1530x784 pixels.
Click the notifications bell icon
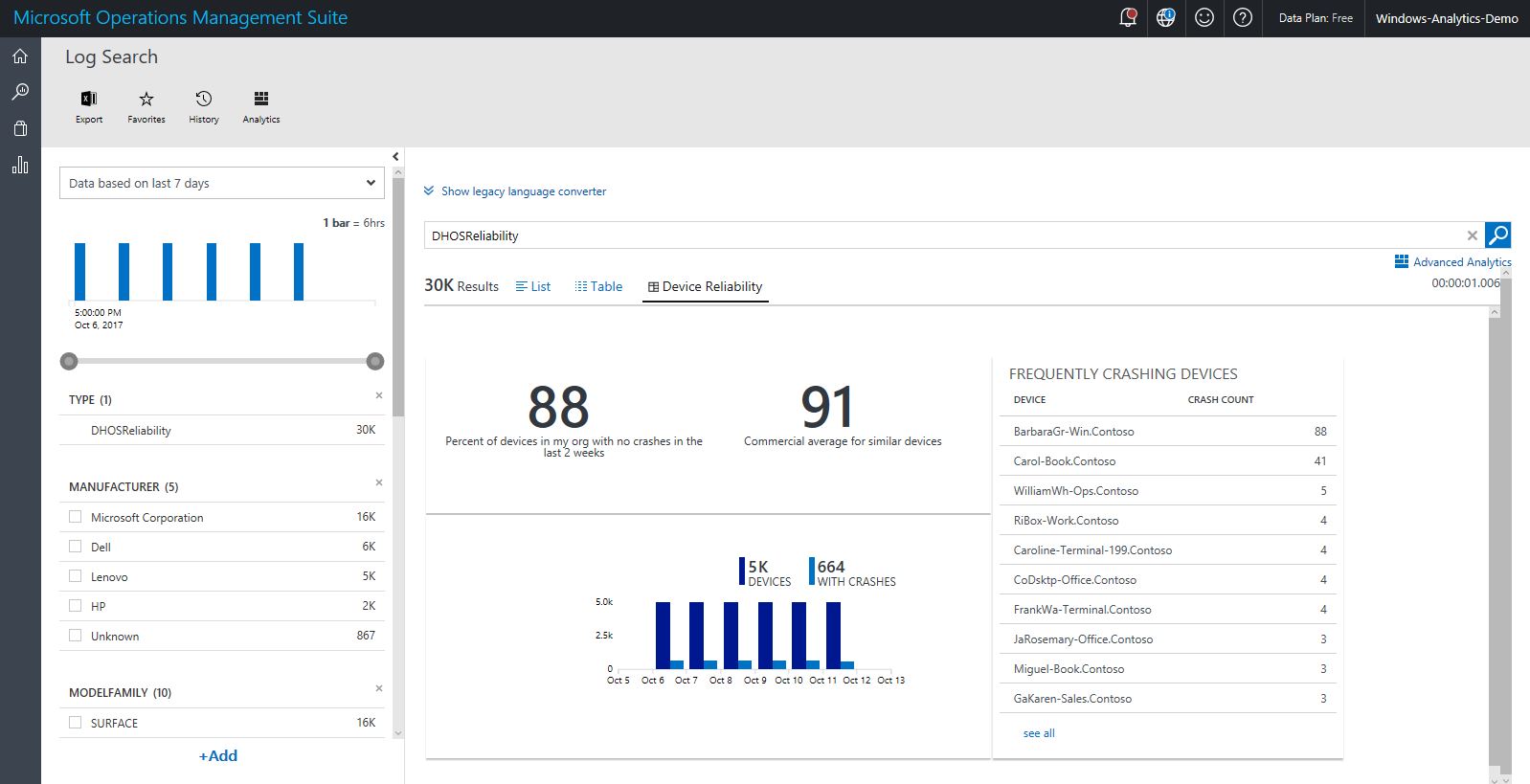pyautogui.click(x=1127, y=18)
